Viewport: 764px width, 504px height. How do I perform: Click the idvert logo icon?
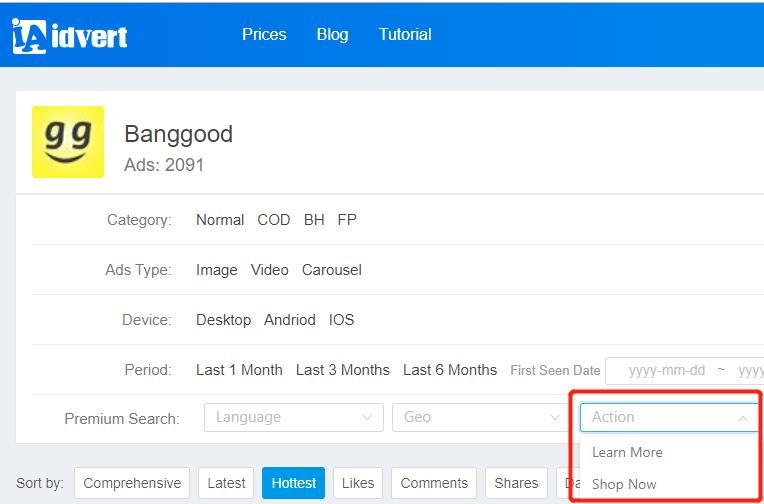(x=30, y=36)
